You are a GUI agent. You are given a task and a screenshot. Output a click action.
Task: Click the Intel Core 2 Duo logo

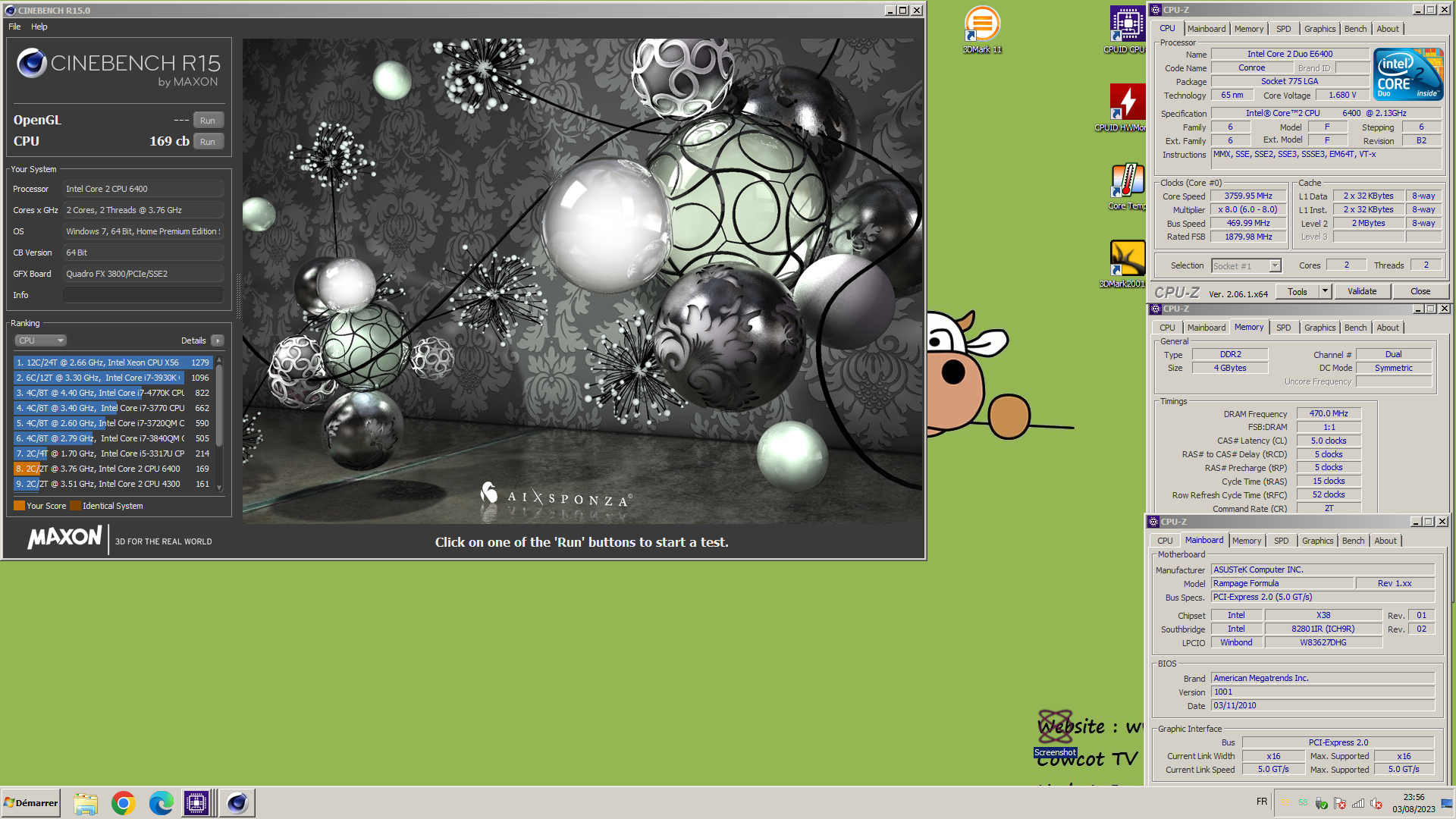[1408, 74]
